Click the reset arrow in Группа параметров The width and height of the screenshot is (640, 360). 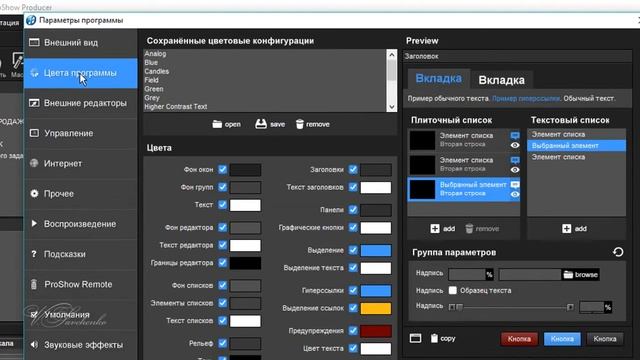click(x=618, y=252)
